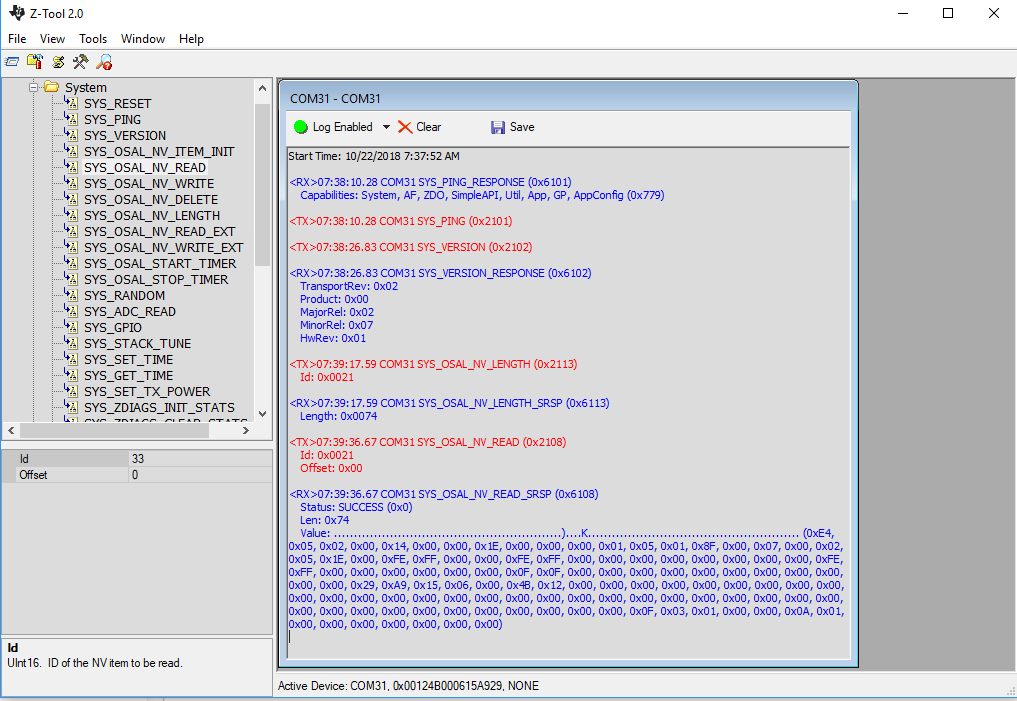Click the script tool icon in the toolbar
The height and width of the screenshot is (701, 1017).
tap(57, 61)
